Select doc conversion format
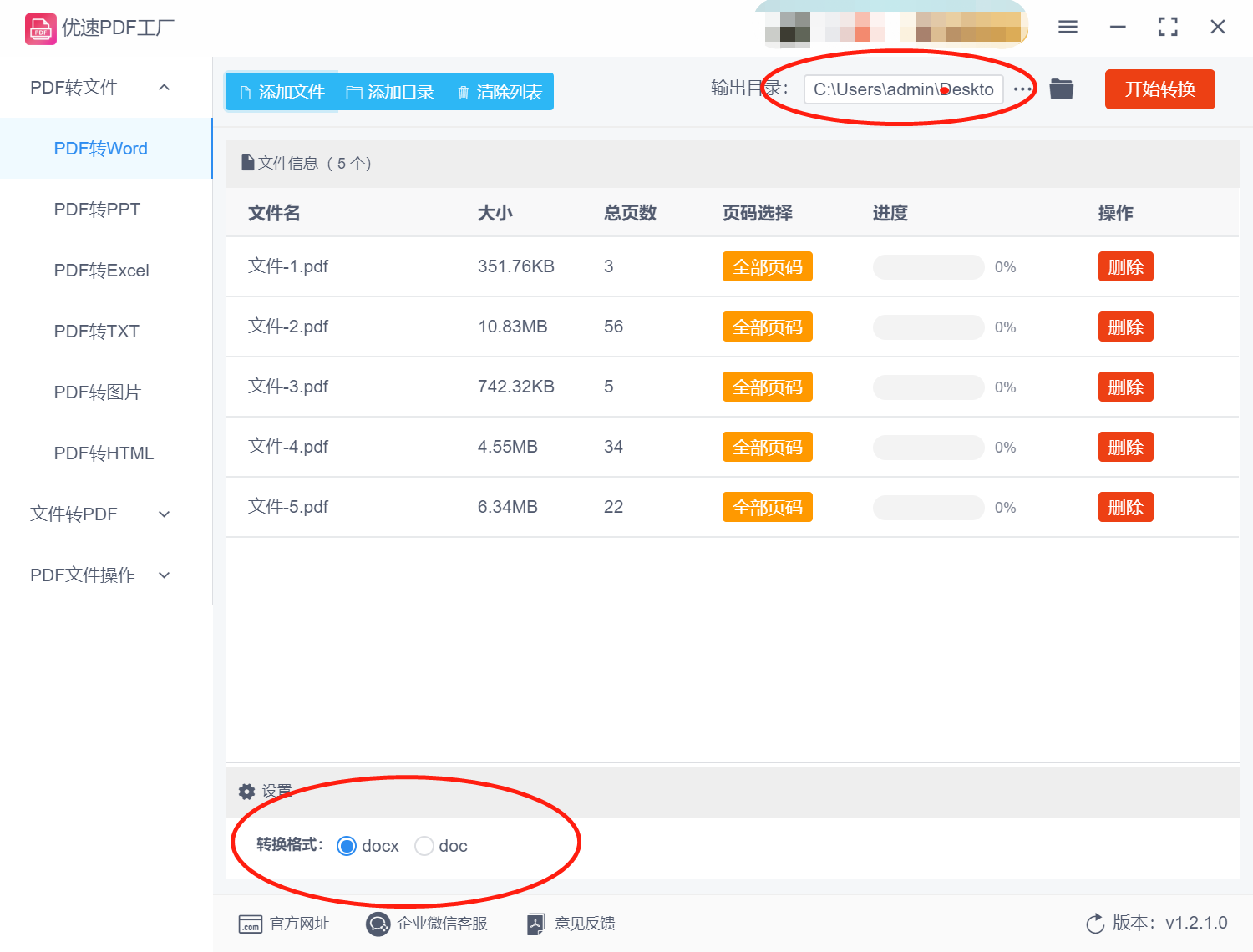 tap(424, 846)
